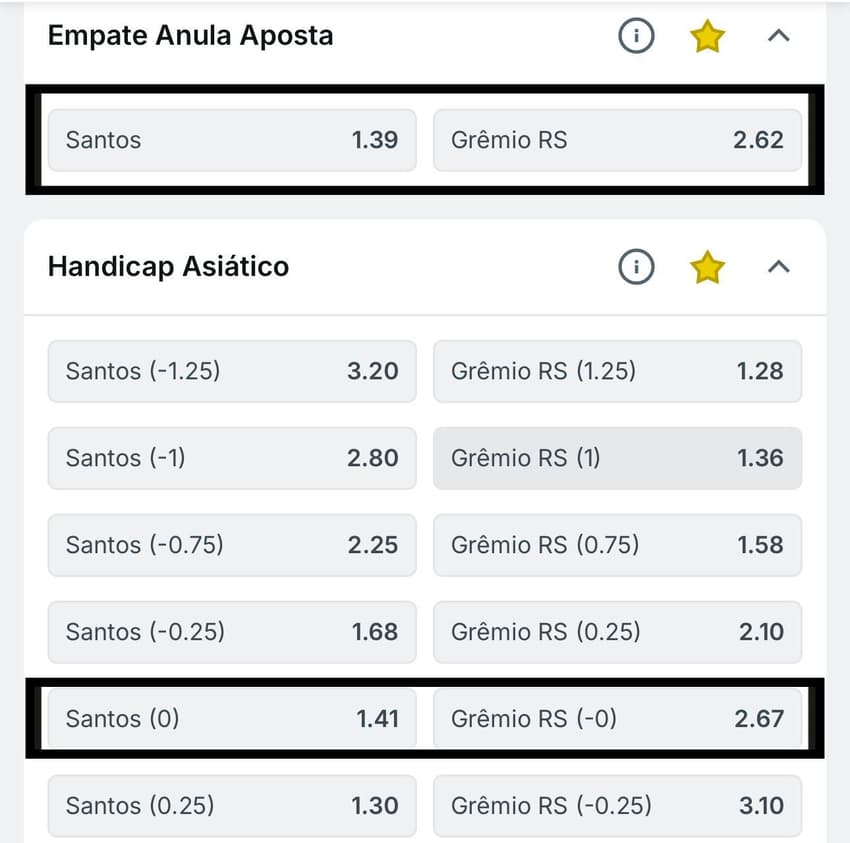Deselect the highlighted Grêmio RS (1) selection
Image resolution: width=850 pixels, height=843 pixels.
(617, 458)
